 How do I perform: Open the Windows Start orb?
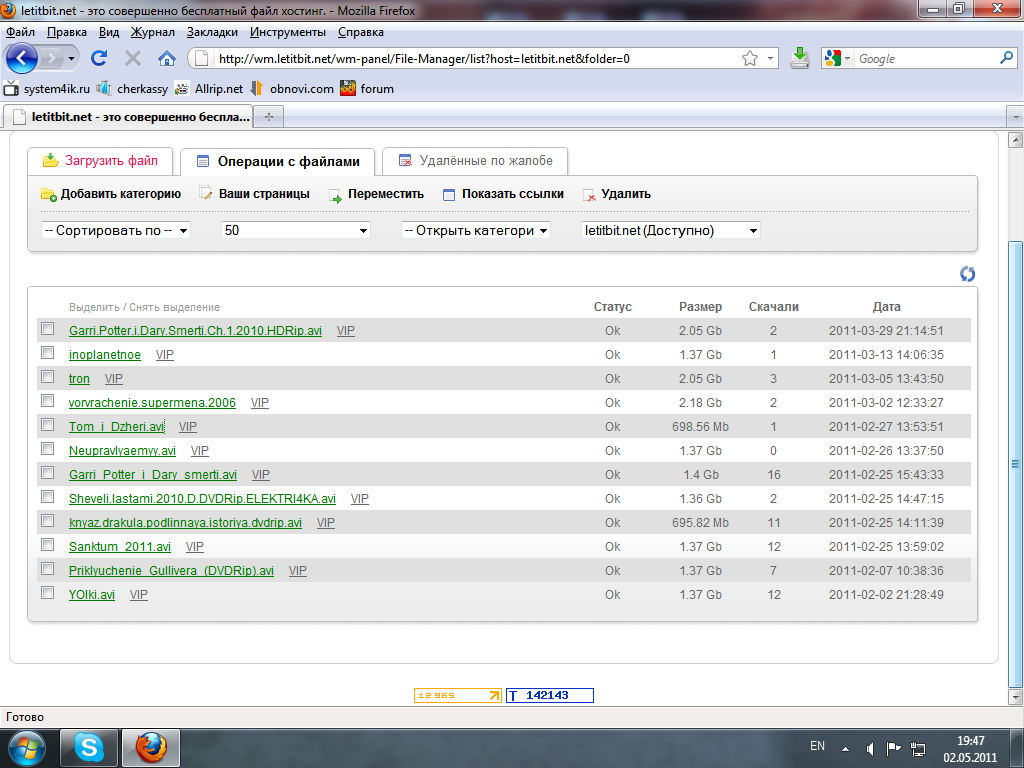point(27,748)
